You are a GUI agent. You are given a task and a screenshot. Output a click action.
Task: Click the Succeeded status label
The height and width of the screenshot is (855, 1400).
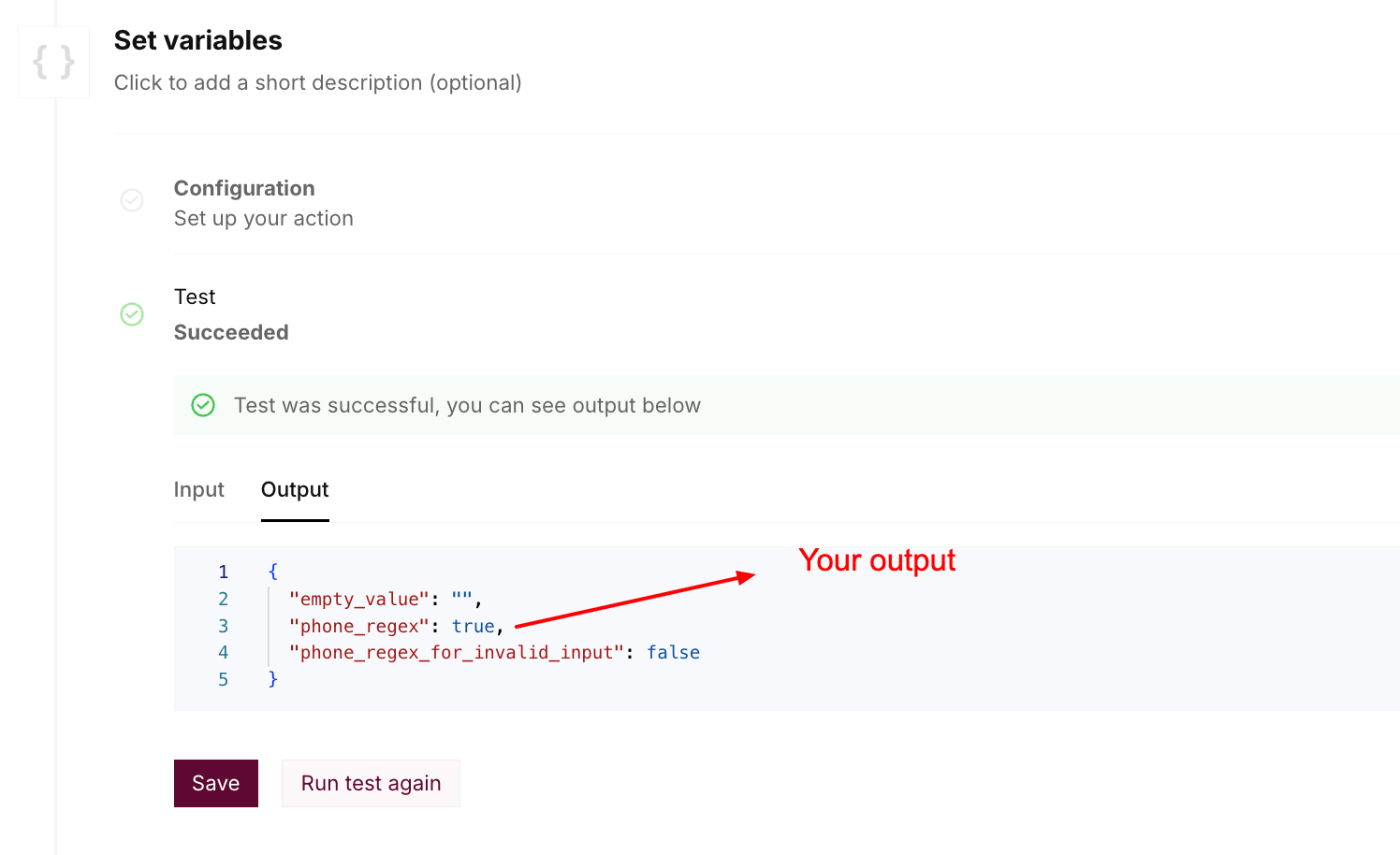tap(231, 332)
